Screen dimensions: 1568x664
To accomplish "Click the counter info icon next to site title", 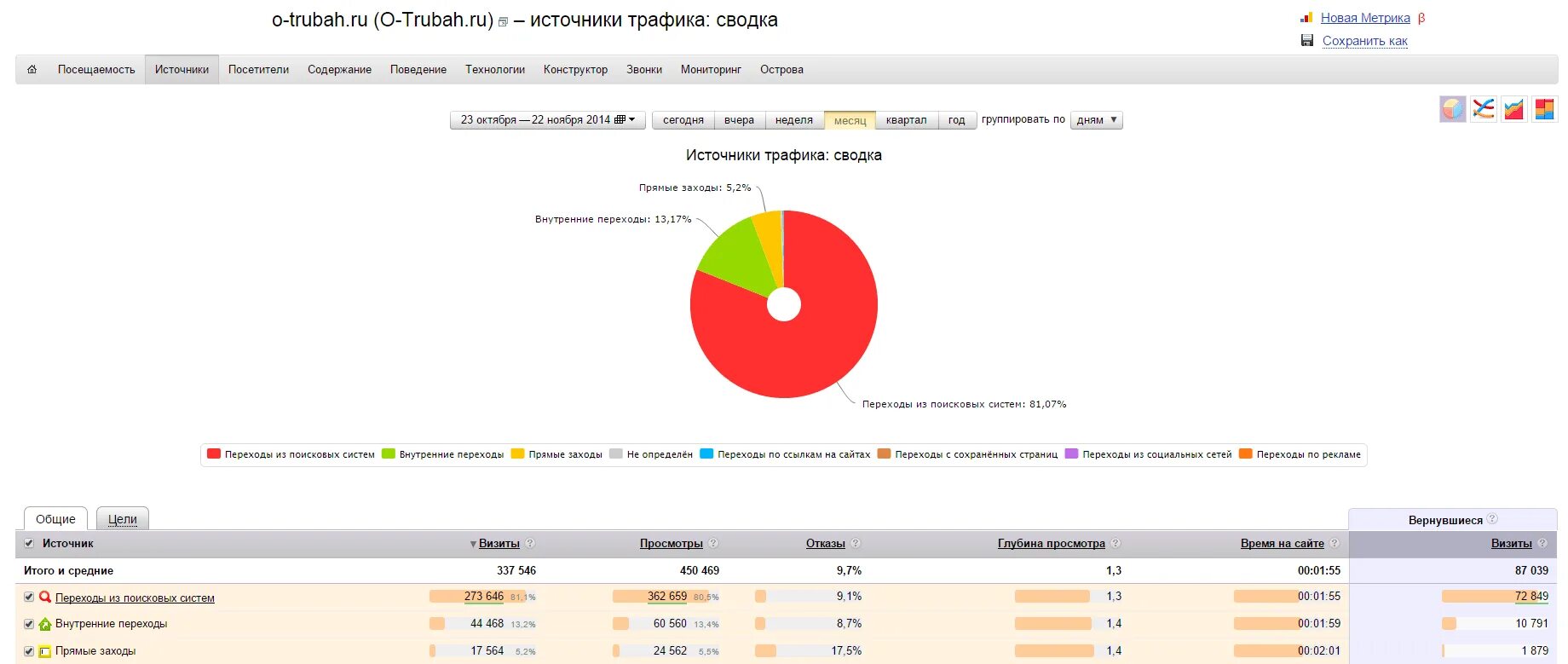I will 503,22.
